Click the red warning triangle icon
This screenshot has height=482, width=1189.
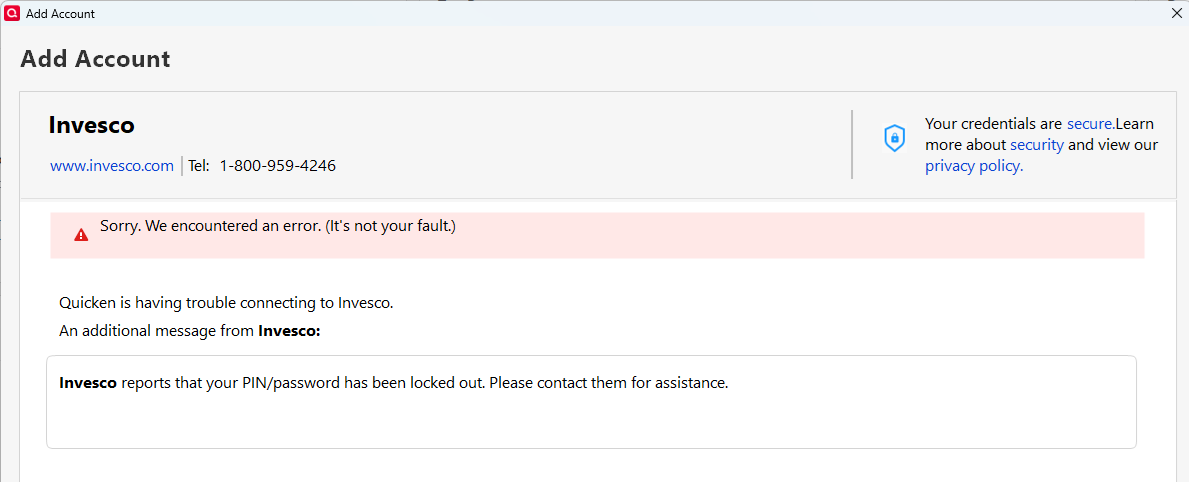81,235
